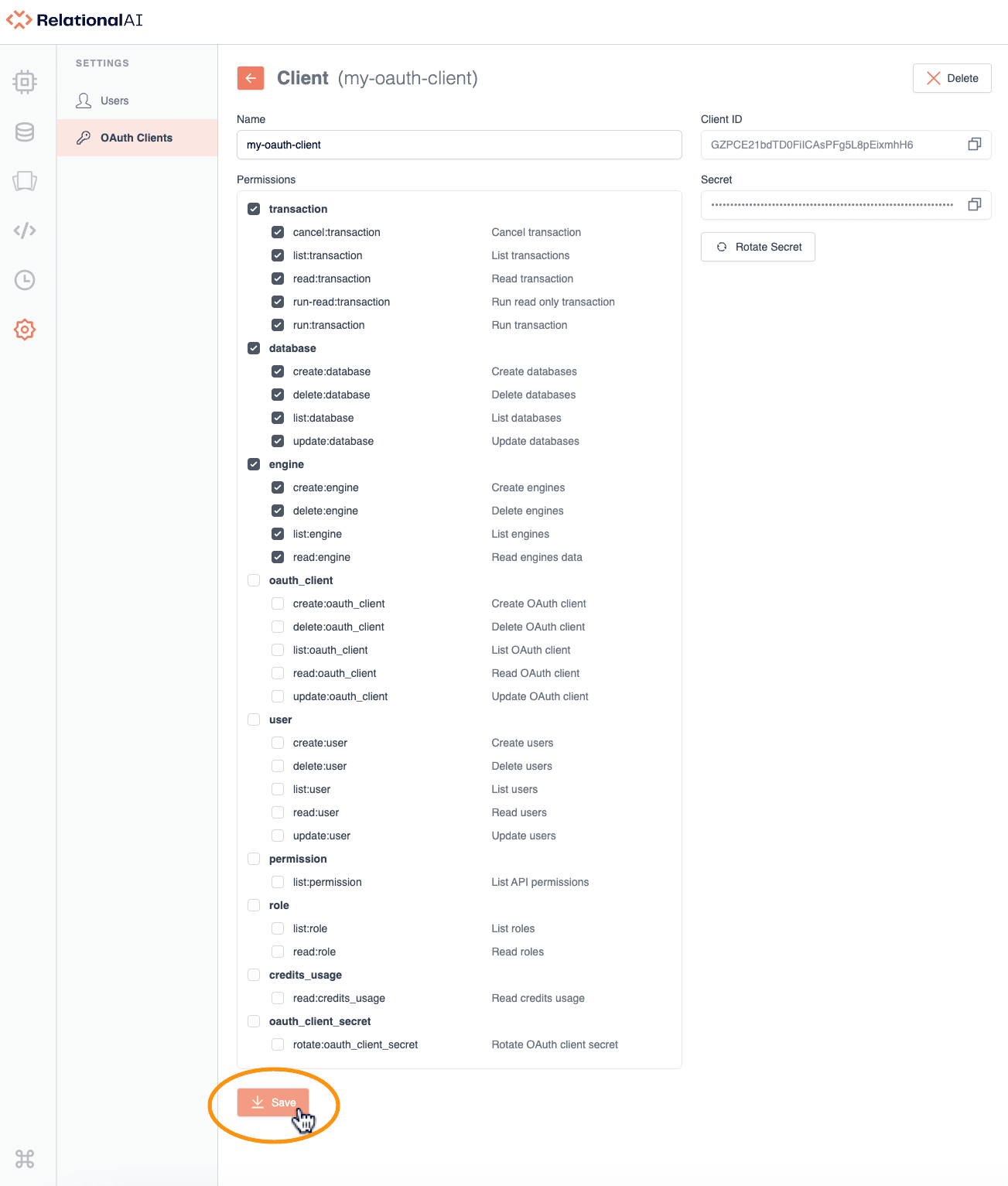Enable delete:user permission
The width and height of the screenshot is (1008, 1186).
coord(278,766)
